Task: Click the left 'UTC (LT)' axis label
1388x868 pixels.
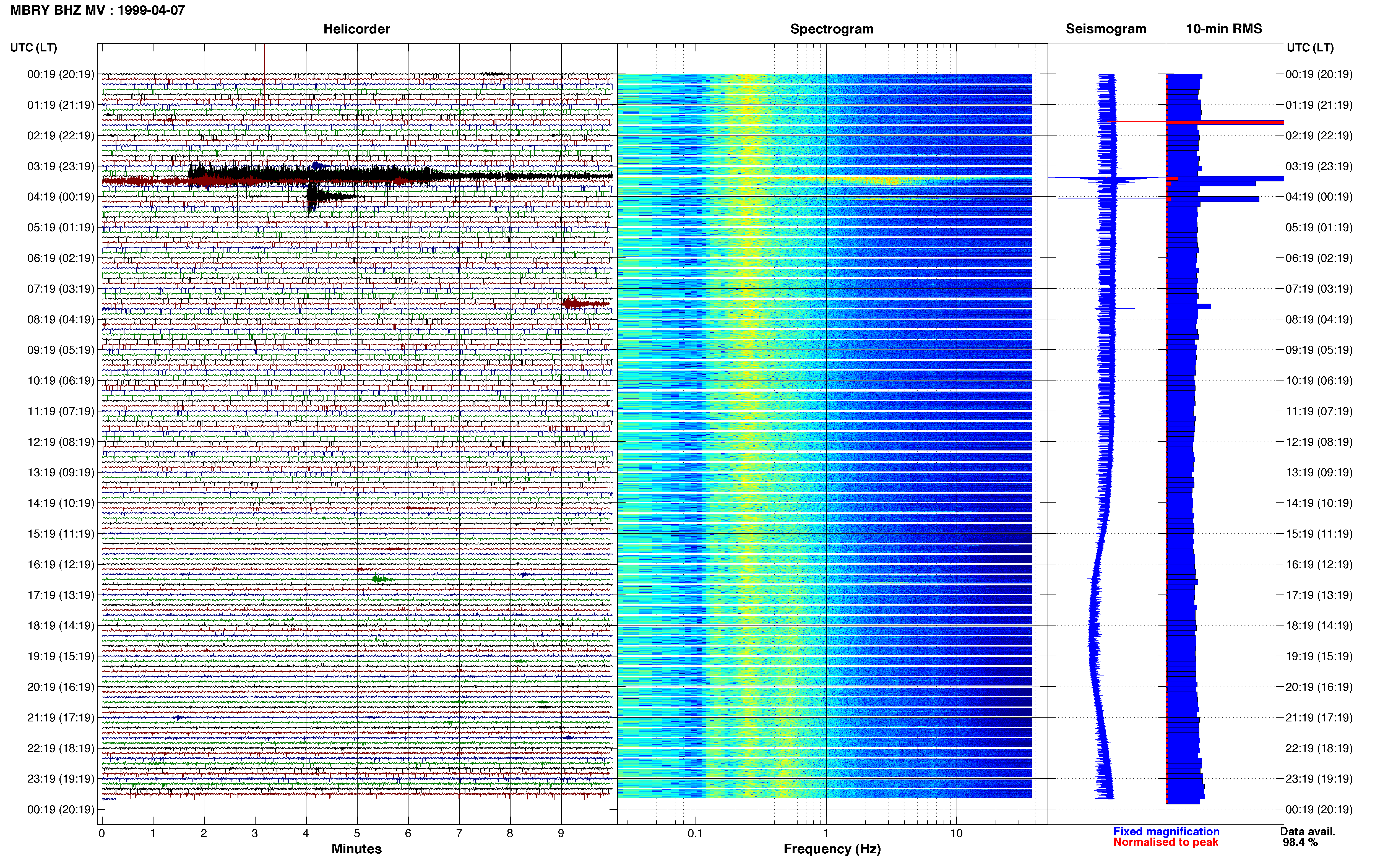Action: point(33,48)
